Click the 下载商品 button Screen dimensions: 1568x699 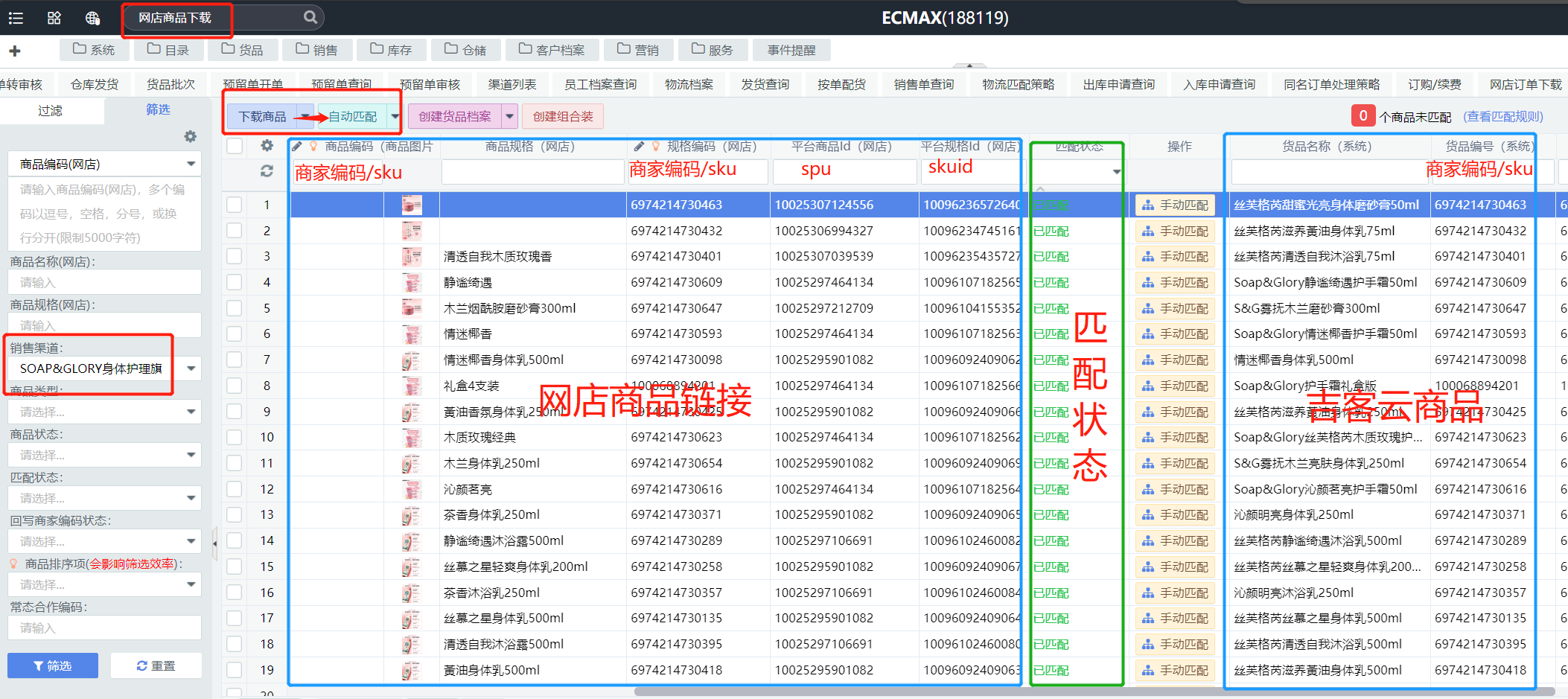click(x=261, y=116)
